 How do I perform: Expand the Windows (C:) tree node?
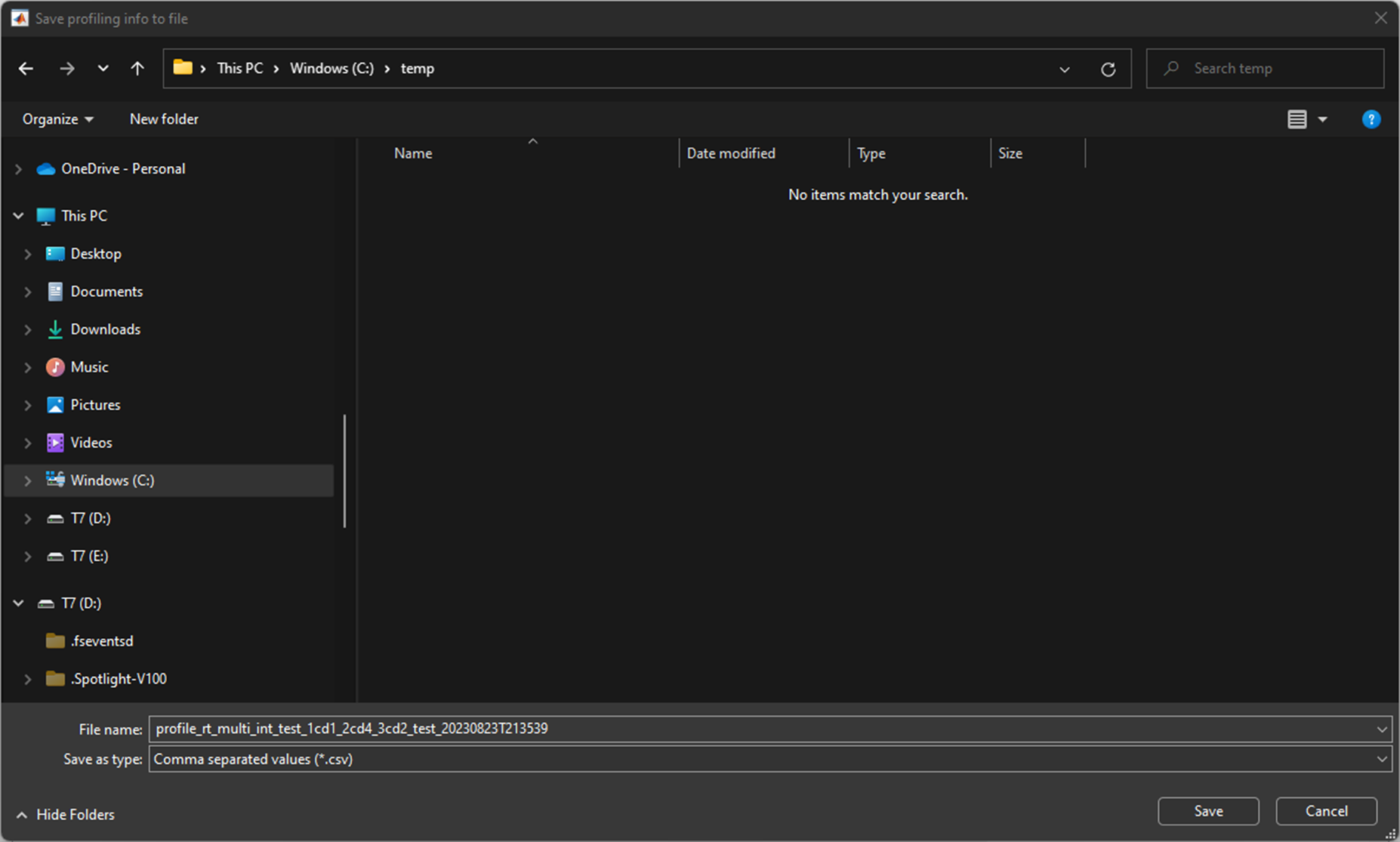tap(28, 480)
